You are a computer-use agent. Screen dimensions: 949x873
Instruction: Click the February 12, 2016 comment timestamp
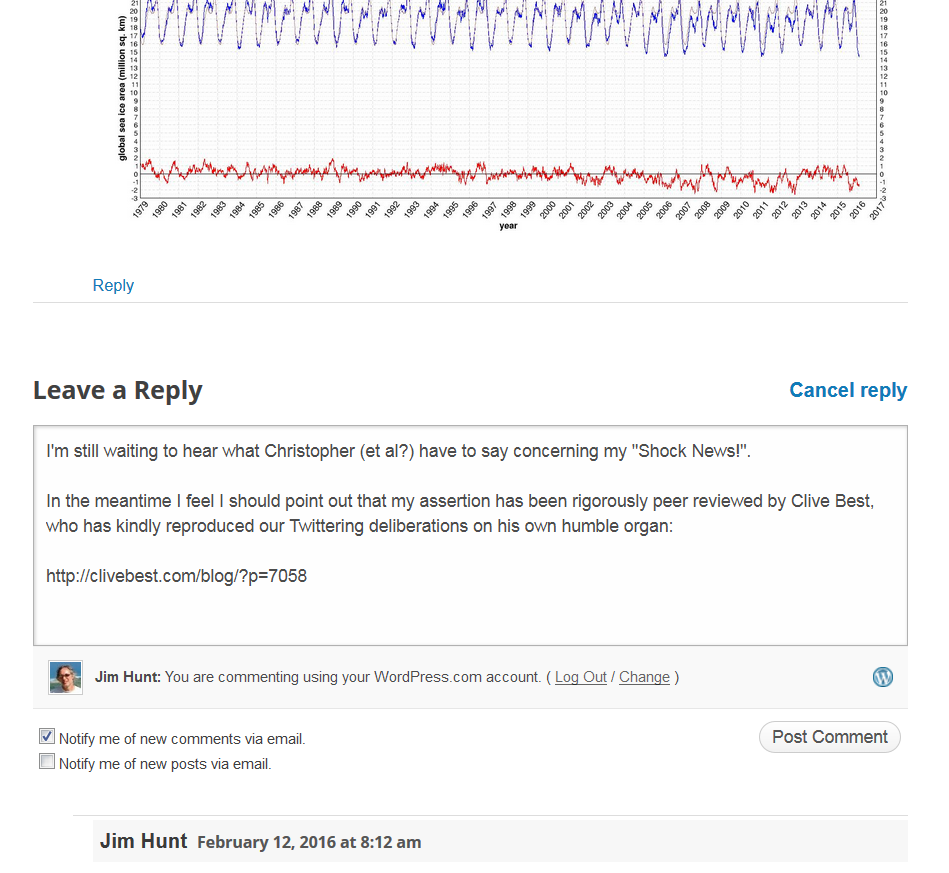coord(309,842)
